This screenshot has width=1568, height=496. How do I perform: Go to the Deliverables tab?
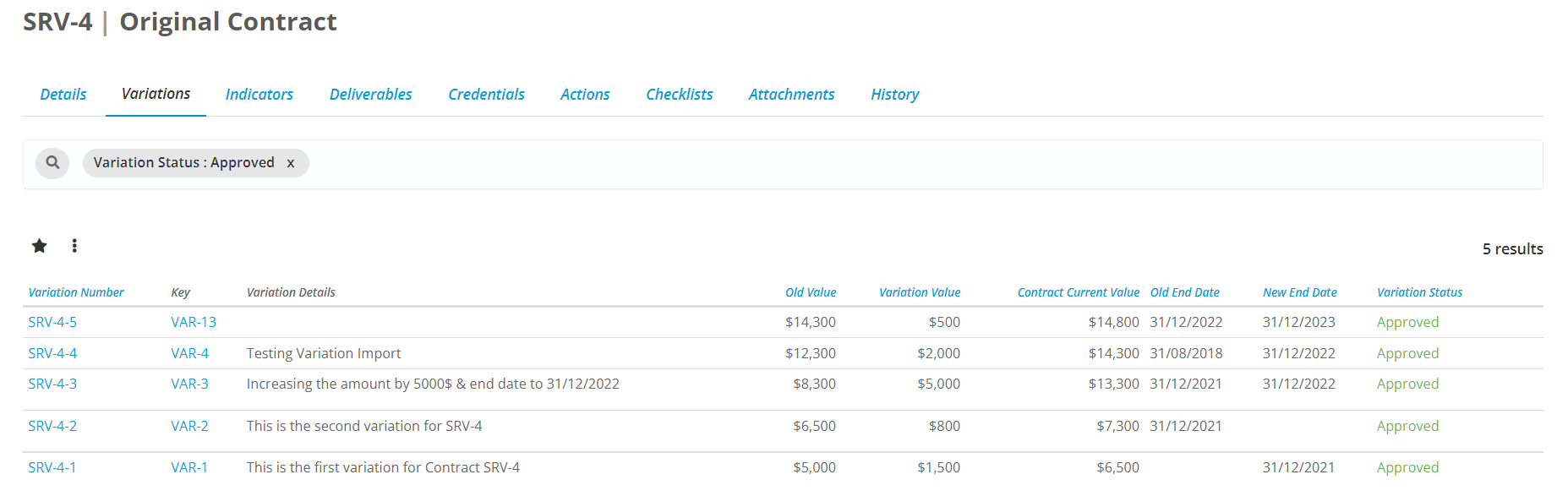click(x=370, y=95)
